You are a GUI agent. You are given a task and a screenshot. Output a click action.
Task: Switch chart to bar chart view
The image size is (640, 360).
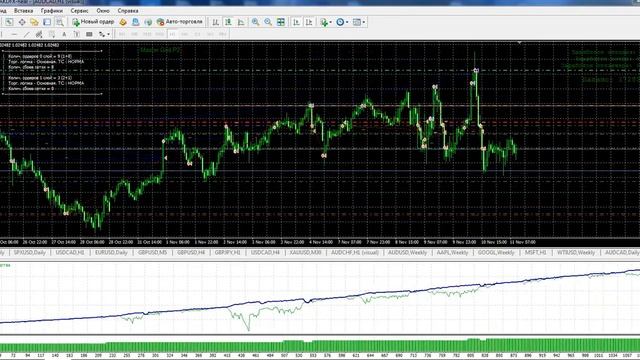pos(216,22)
